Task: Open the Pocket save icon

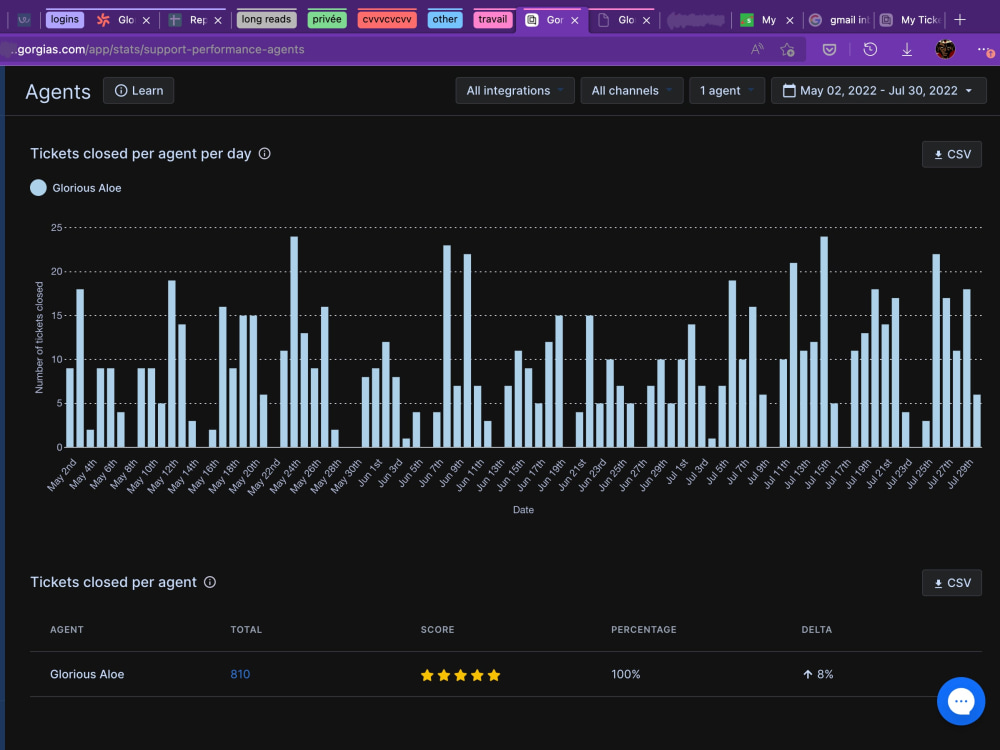Action: [x=829, y=49]
